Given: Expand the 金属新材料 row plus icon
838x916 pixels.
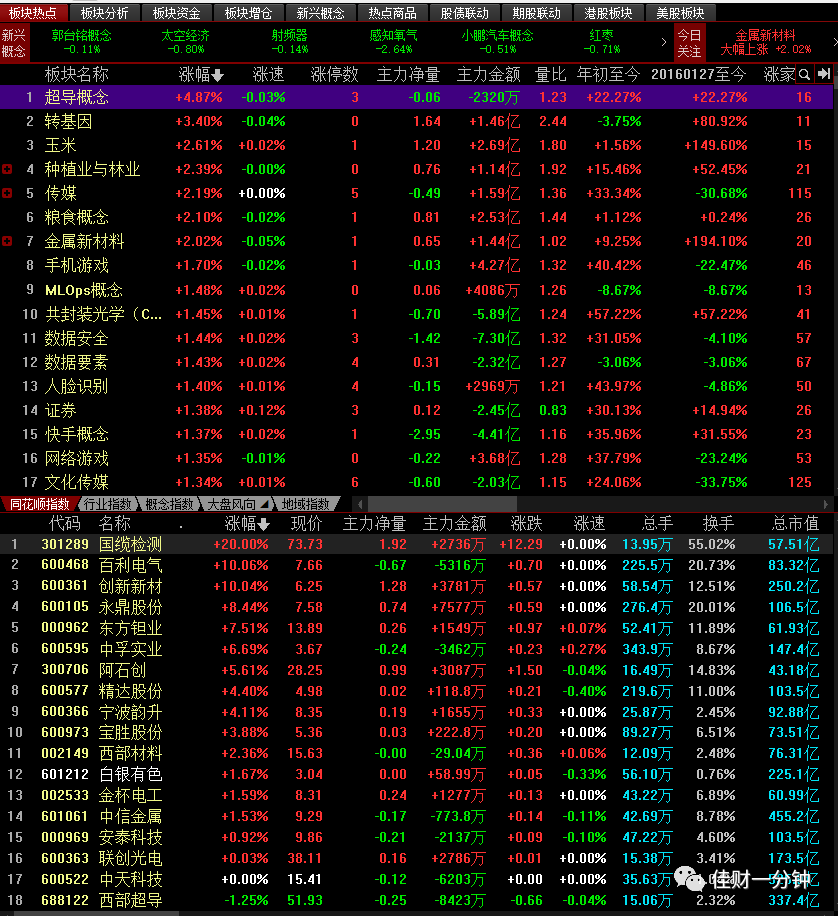Looking at the screenshot, I should (x=7, y=241).
